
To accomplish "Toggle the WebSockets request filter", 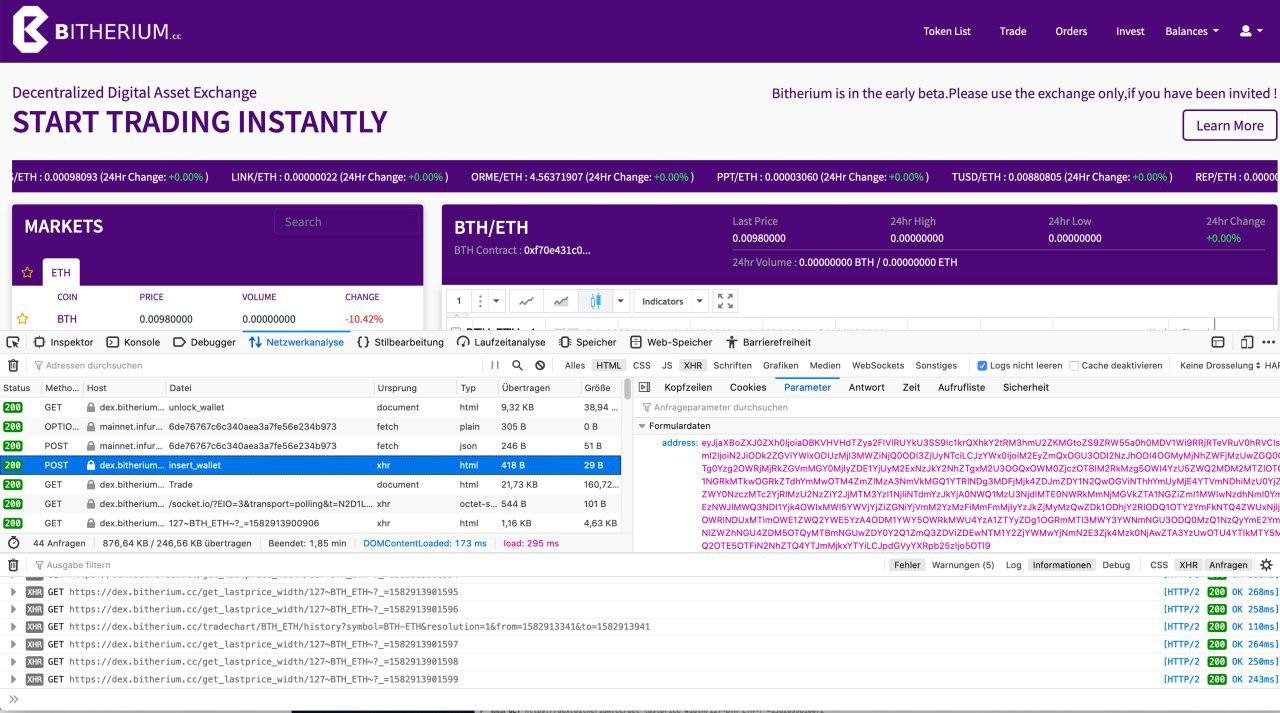I will click(877, 366).
